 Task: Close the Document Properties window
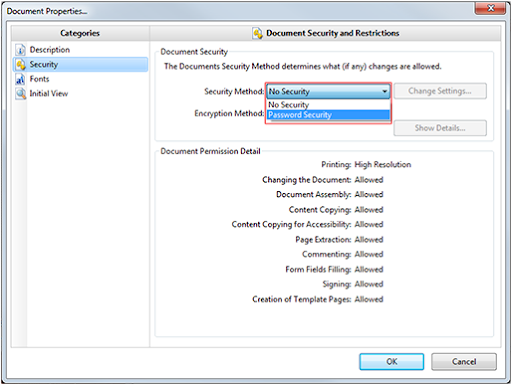490,8
